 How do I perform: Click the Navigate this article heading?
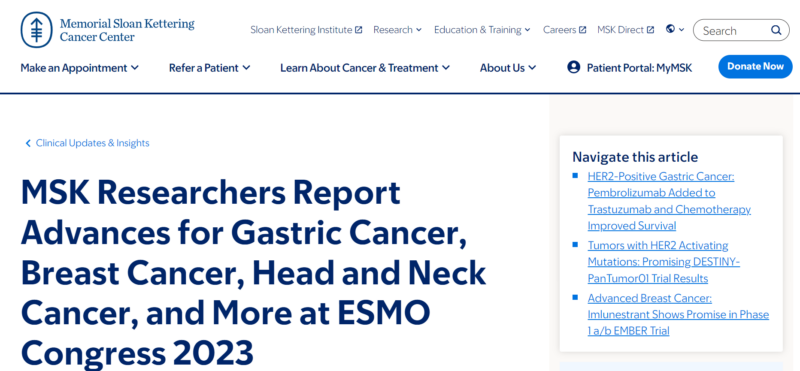[x=635, y=157]
